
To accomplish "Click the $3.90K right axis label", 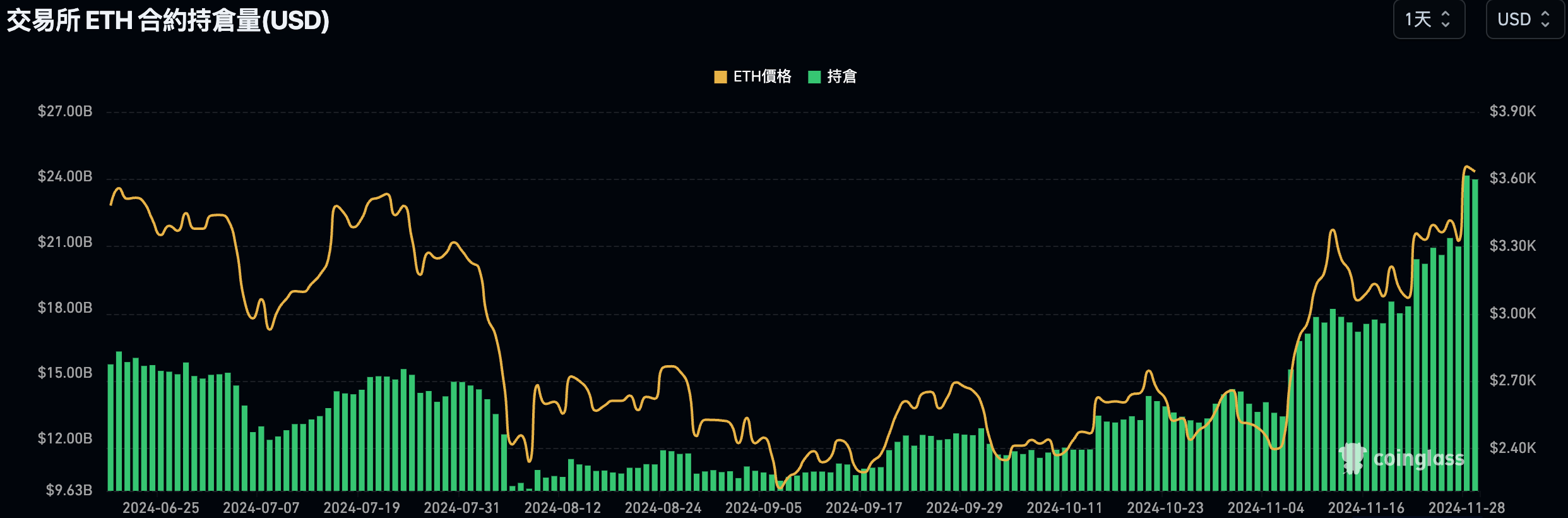I will tap(1512, 112).
